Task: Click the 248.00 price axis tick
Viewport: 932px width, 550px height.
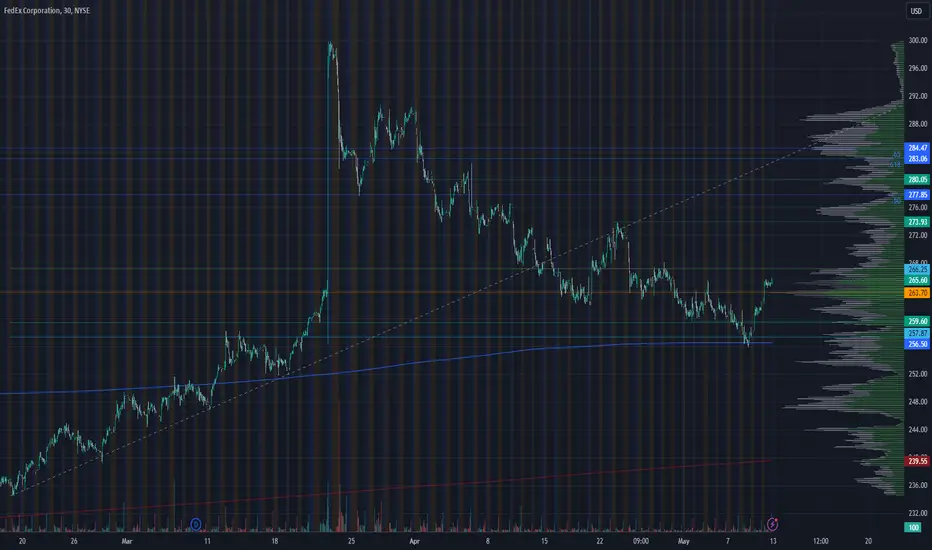Action: pyautogui.click(x=918, y=402)
